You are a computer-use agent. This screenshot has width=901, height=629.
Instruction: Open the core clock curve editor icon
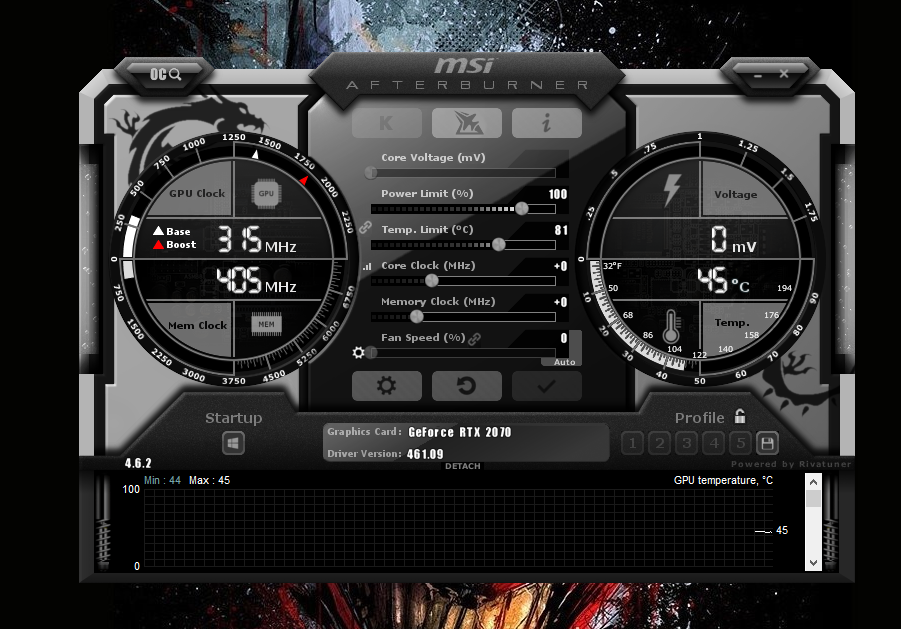367,267
